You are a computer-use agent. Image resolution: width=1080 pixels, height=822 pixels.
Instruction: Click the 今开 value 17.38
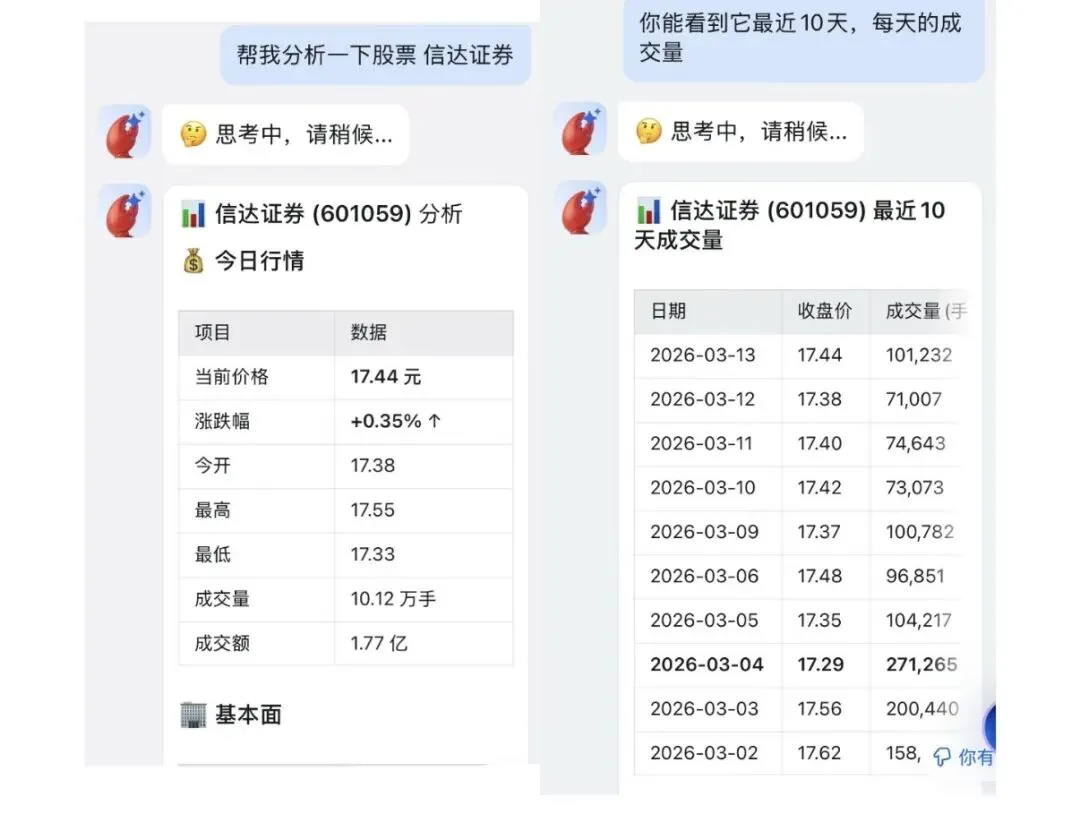(373, 466)
